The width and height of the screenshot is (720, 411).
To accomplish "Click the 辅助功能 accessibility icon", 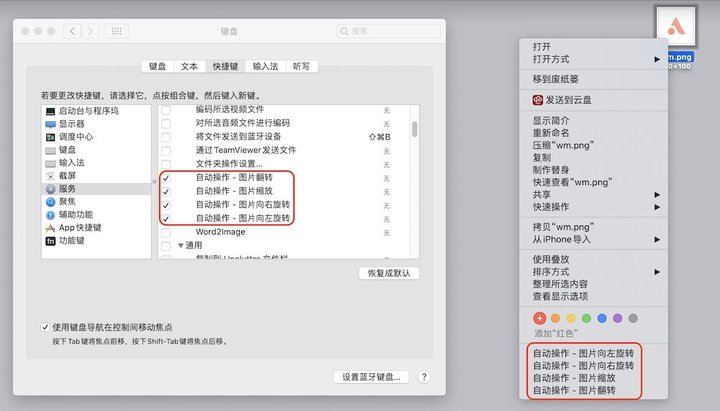I will [x=51, y=214].
